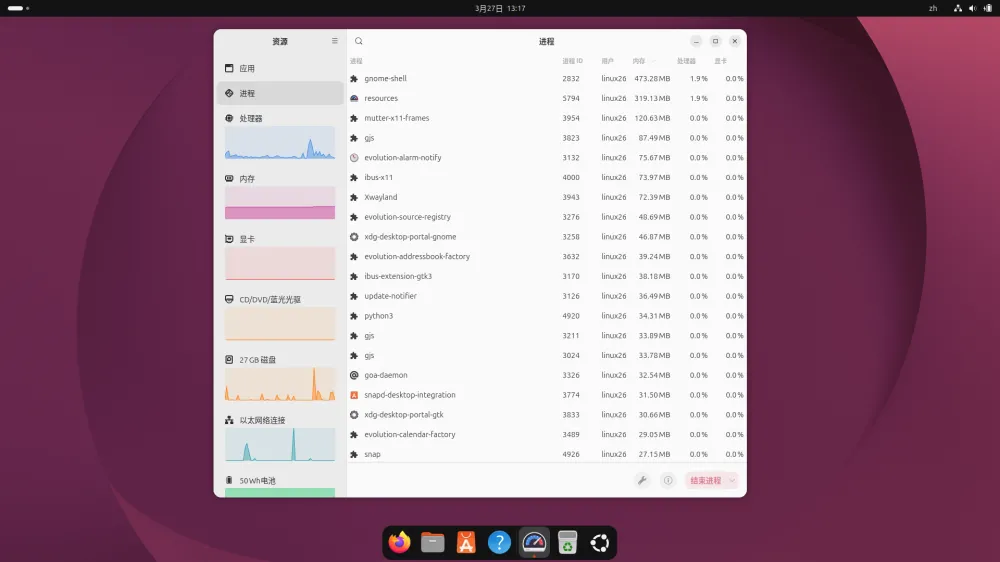Click Resources monitor dock icon

pyautogui.click(x=534, y=543)
